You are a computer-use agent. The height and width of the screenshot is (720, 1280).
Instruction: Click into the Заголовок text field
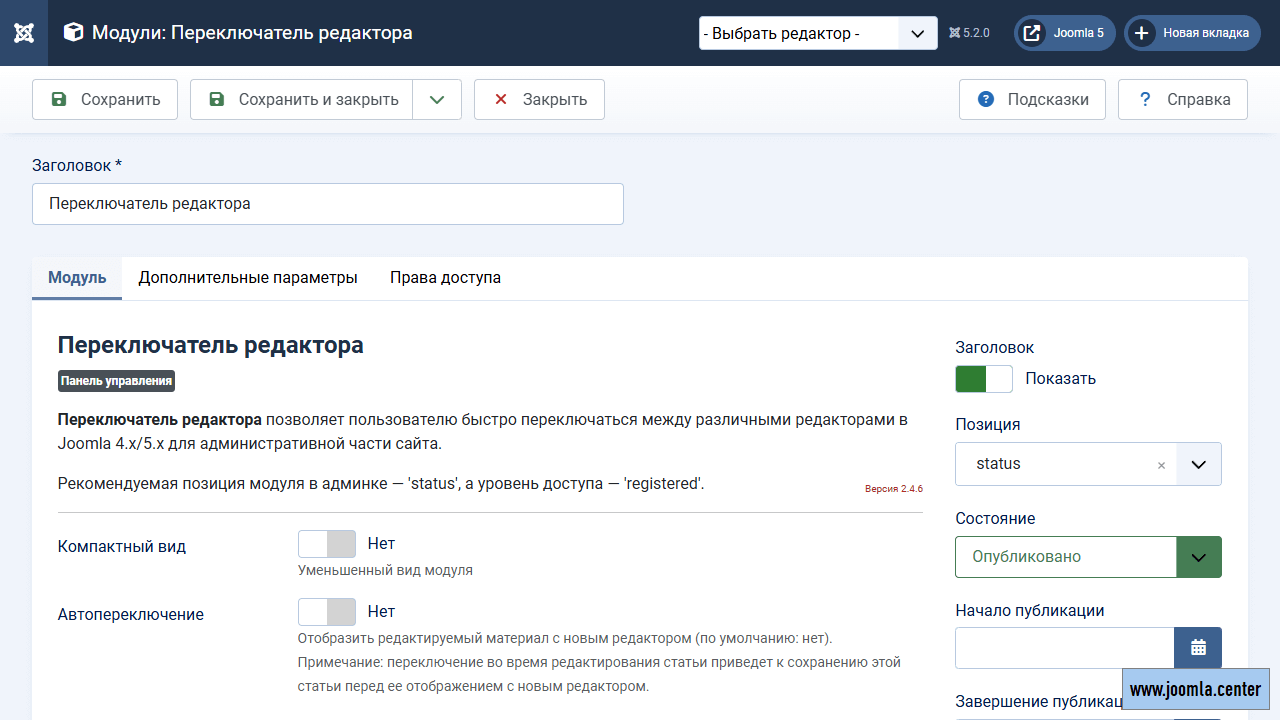pos(328,204)
